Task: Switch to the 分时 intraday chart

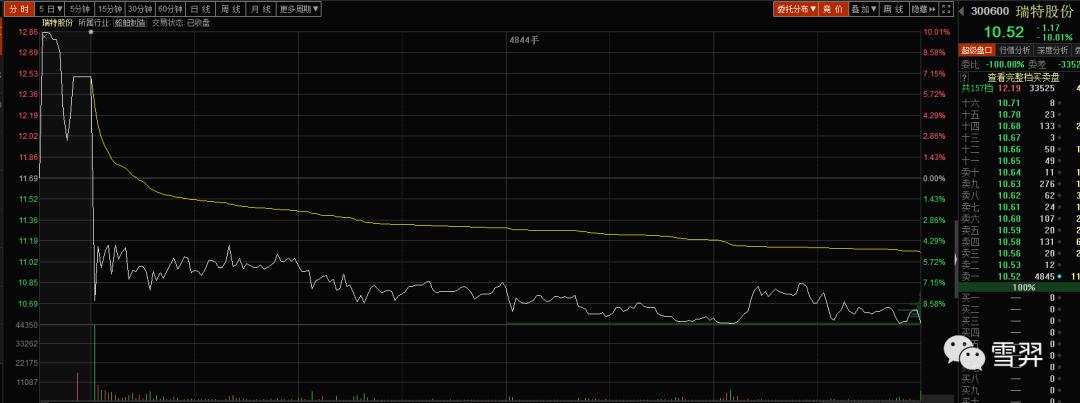Action: coord(17,9)
